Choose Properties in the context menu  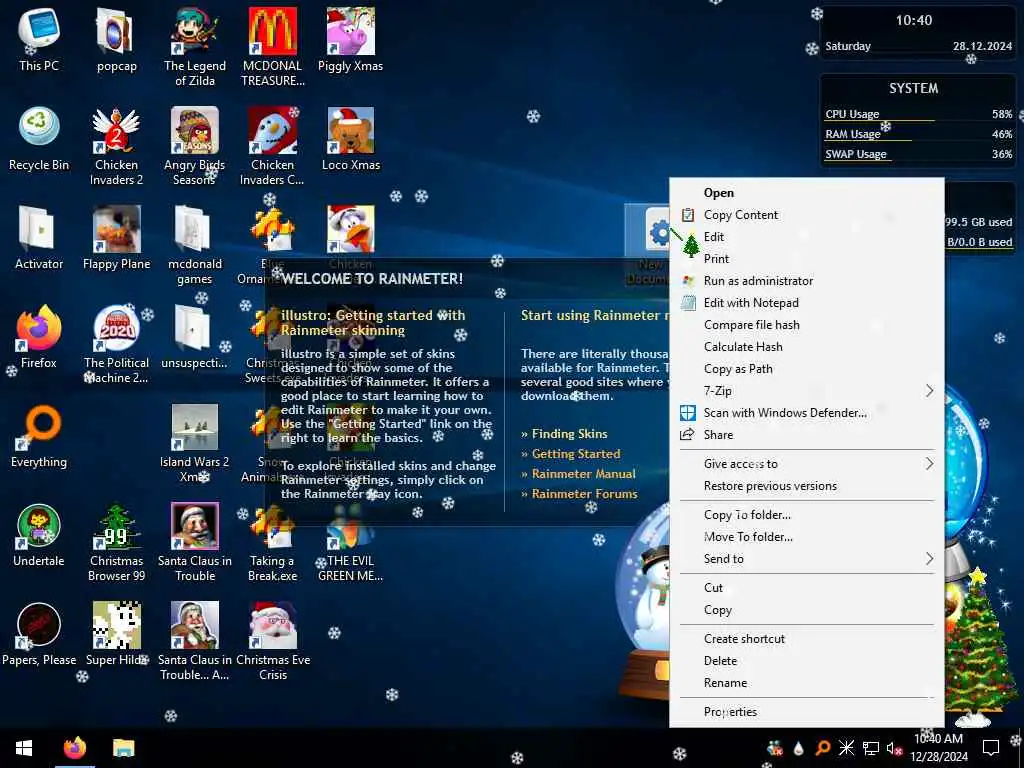(807, 712)
